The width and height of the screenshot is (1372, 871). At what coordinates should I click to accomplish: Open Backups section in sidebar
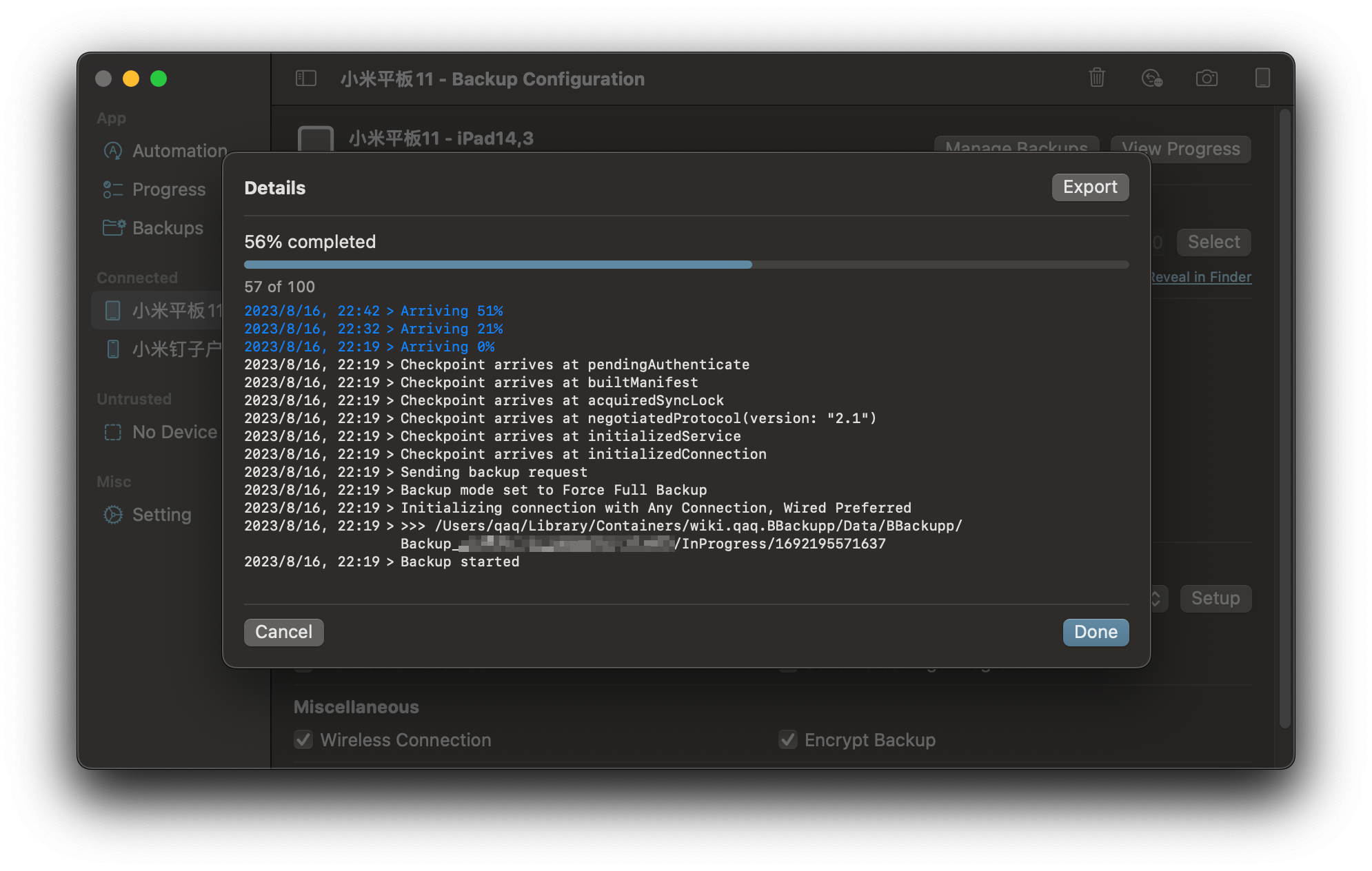168,228
